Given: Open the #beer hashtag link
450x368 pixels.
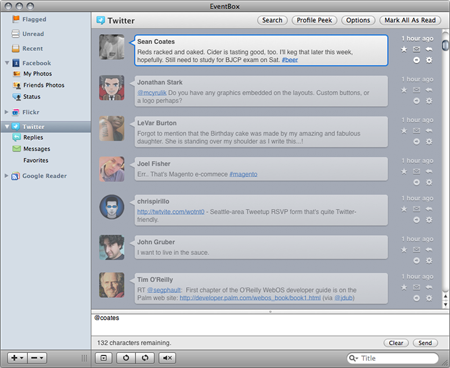Looking at the screenshot, I should coord(290,60).
